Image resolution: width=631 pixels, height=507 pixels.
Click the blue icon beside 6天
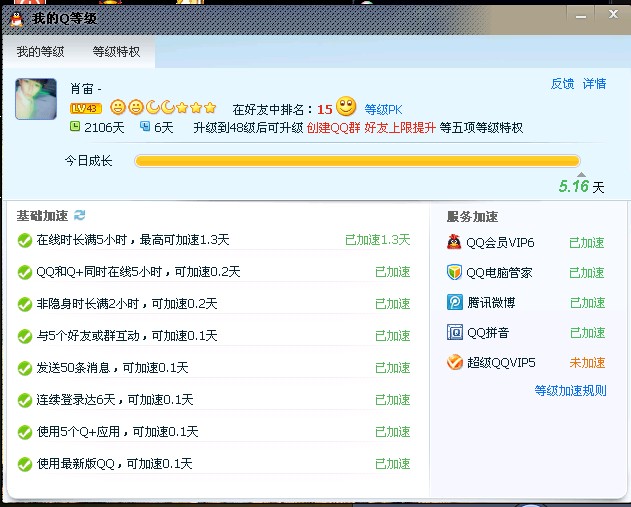(x=145, y=127)
